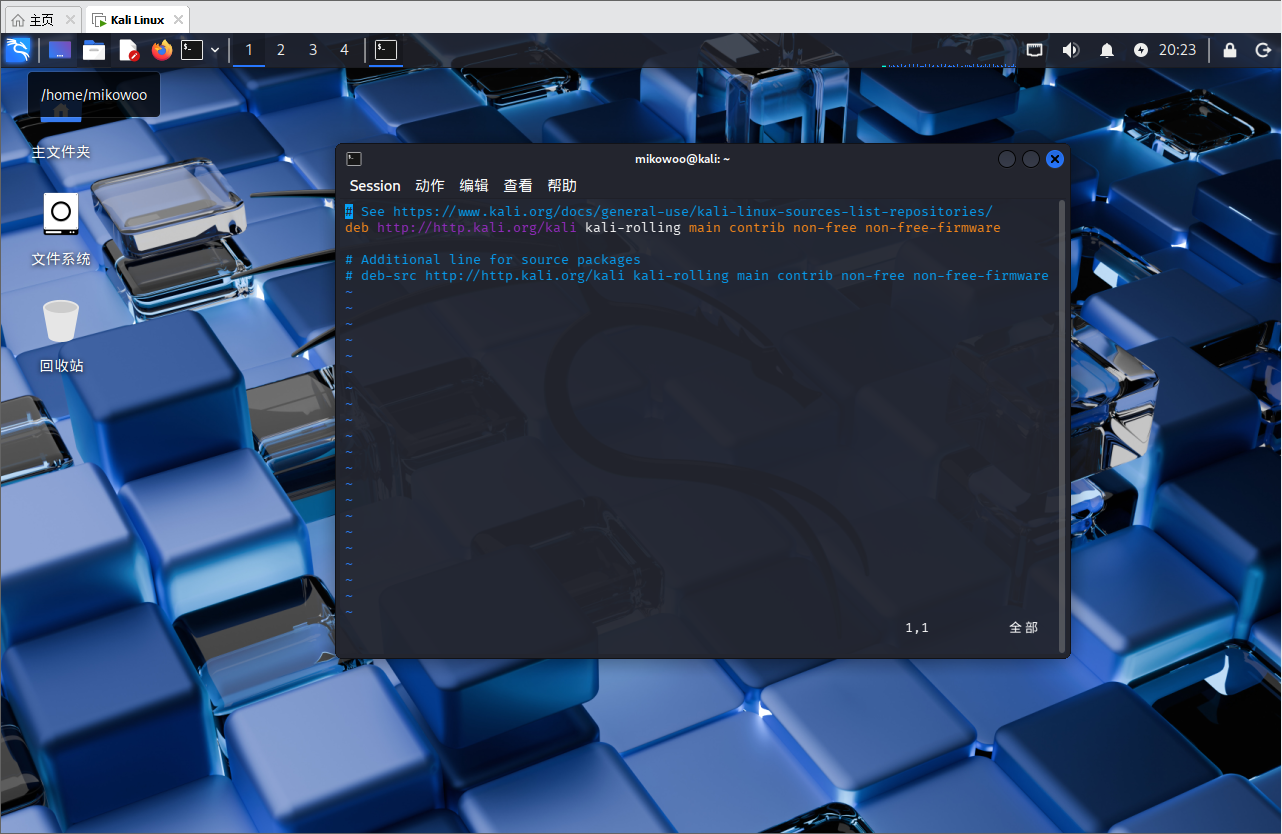Click the terminal window title bar icon
This screenshot has height=834, width=1282.
(354, 159)
